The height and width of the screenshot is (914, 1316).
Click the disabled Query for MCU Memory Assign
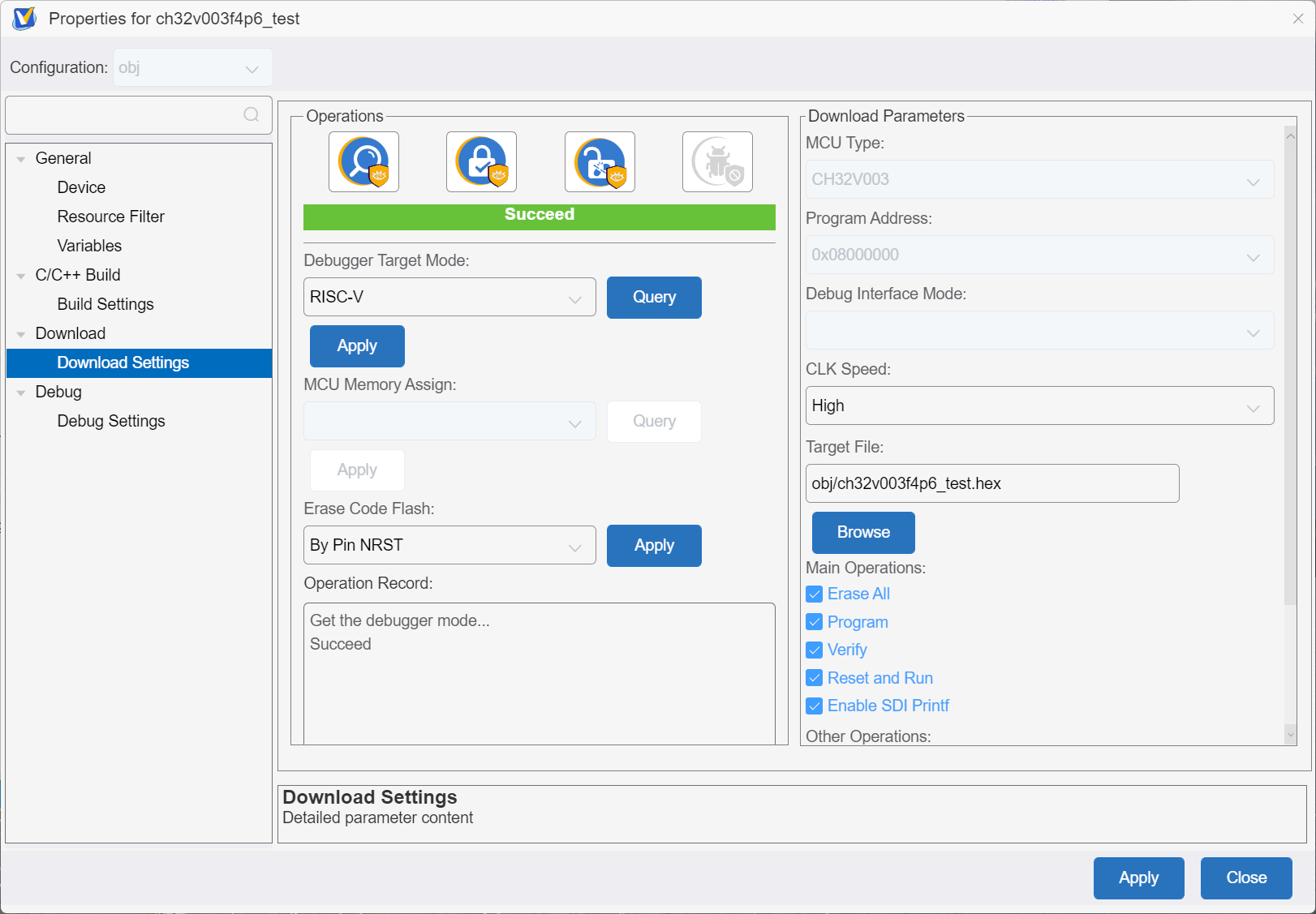(654, 422)
